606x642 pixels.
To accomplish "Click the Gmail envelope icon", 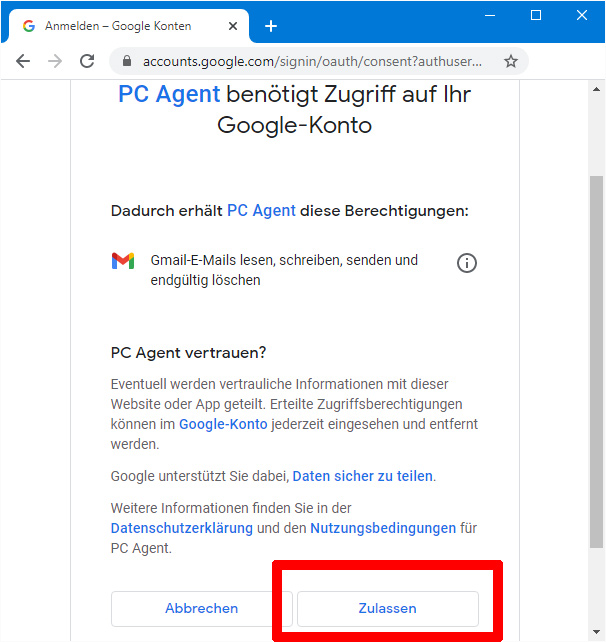I will pyautogui.click(x=123, y=261).
